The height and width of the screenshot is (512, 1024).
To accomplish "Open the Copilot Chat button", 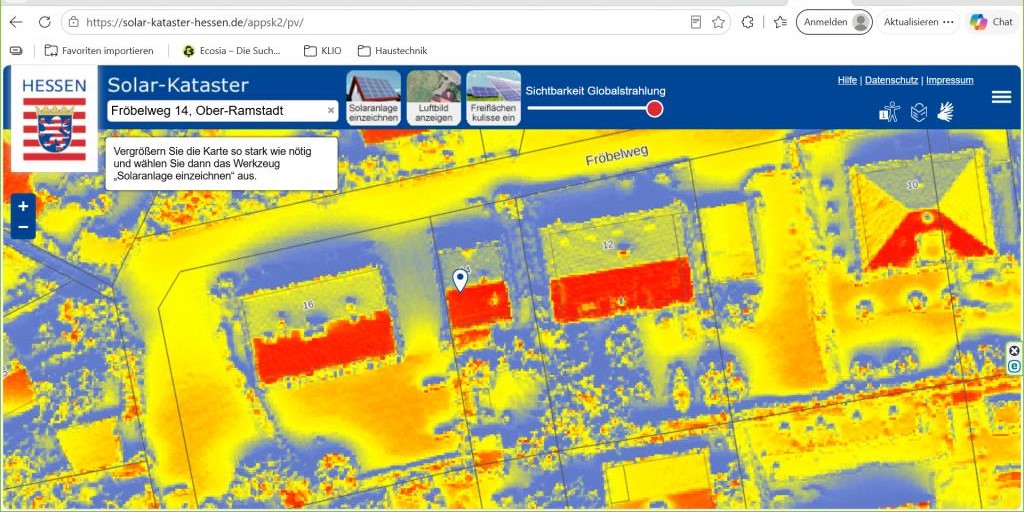I will coord(991,22).
